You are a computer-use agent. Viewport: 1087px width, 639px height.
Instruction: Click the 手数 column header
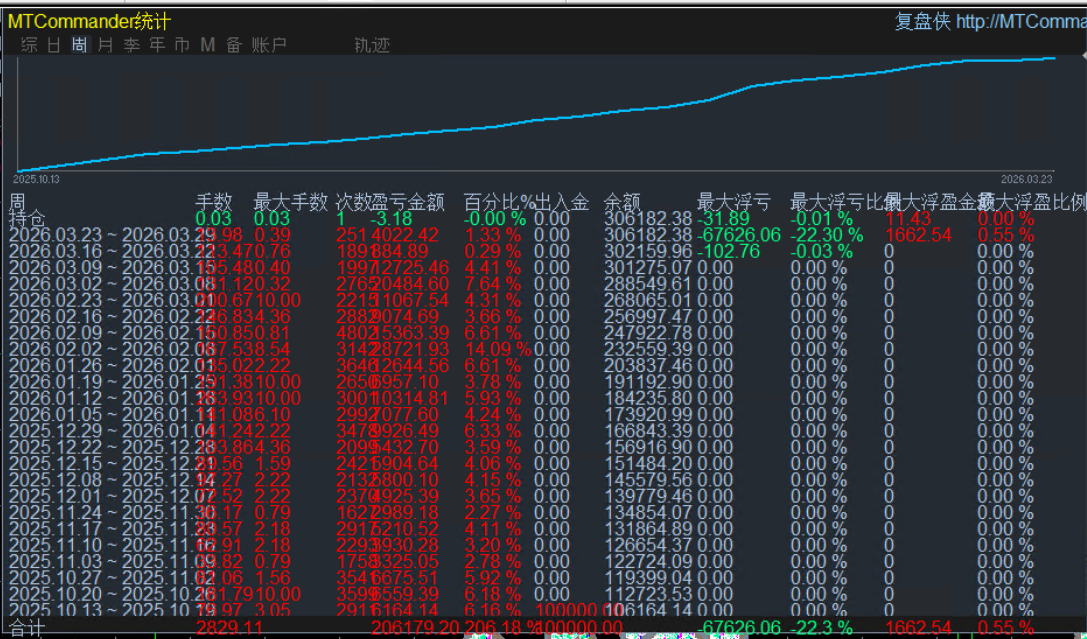[214, 202]
